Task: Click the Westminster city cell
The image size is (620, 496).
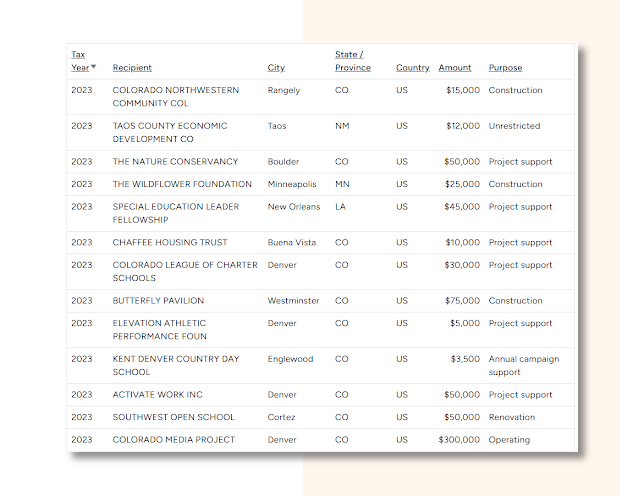Action: click(293, 301)
